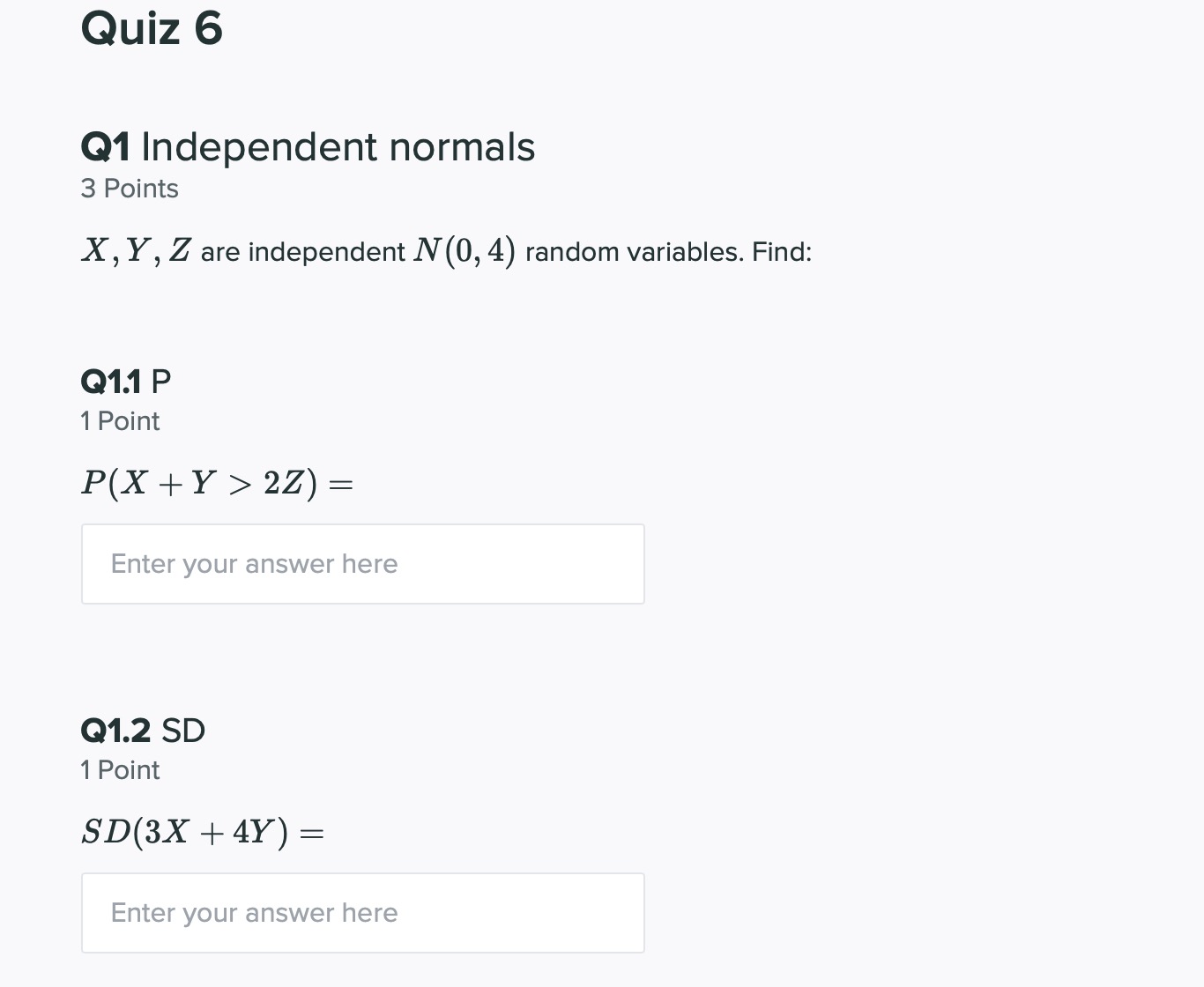Image resolution: width=1204 pixels, height=987 pixels.
Task: Click the 3 Points label
Action: coord(130,189)
